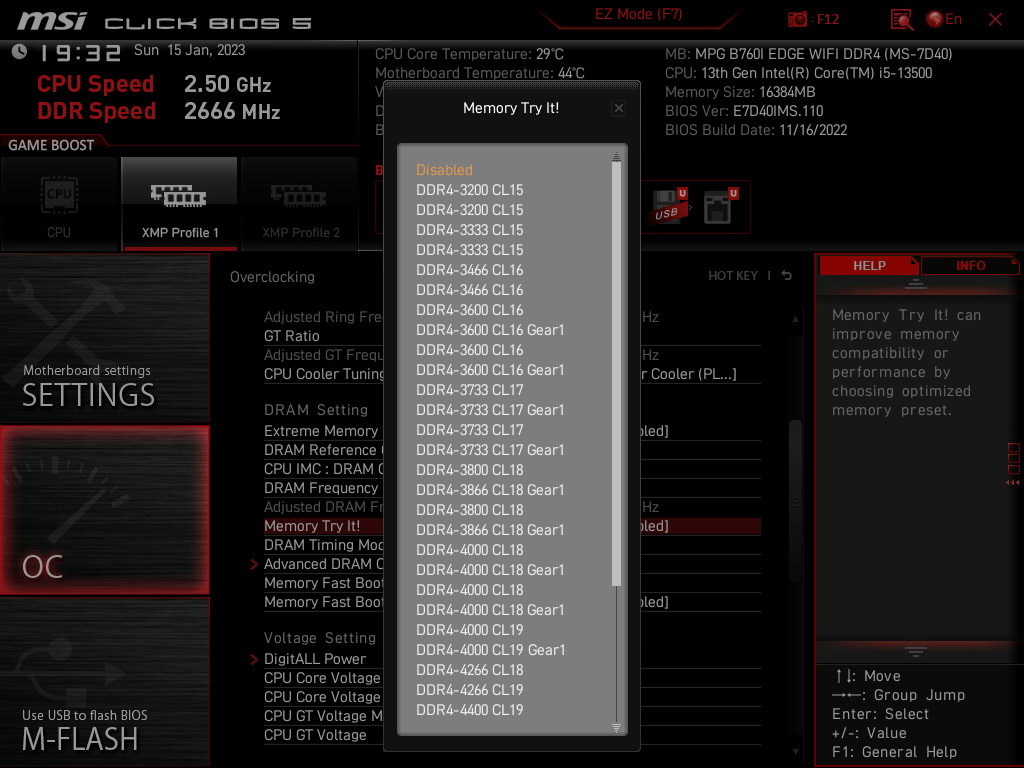Toggle XMP Profile 2

pos(300,204)
